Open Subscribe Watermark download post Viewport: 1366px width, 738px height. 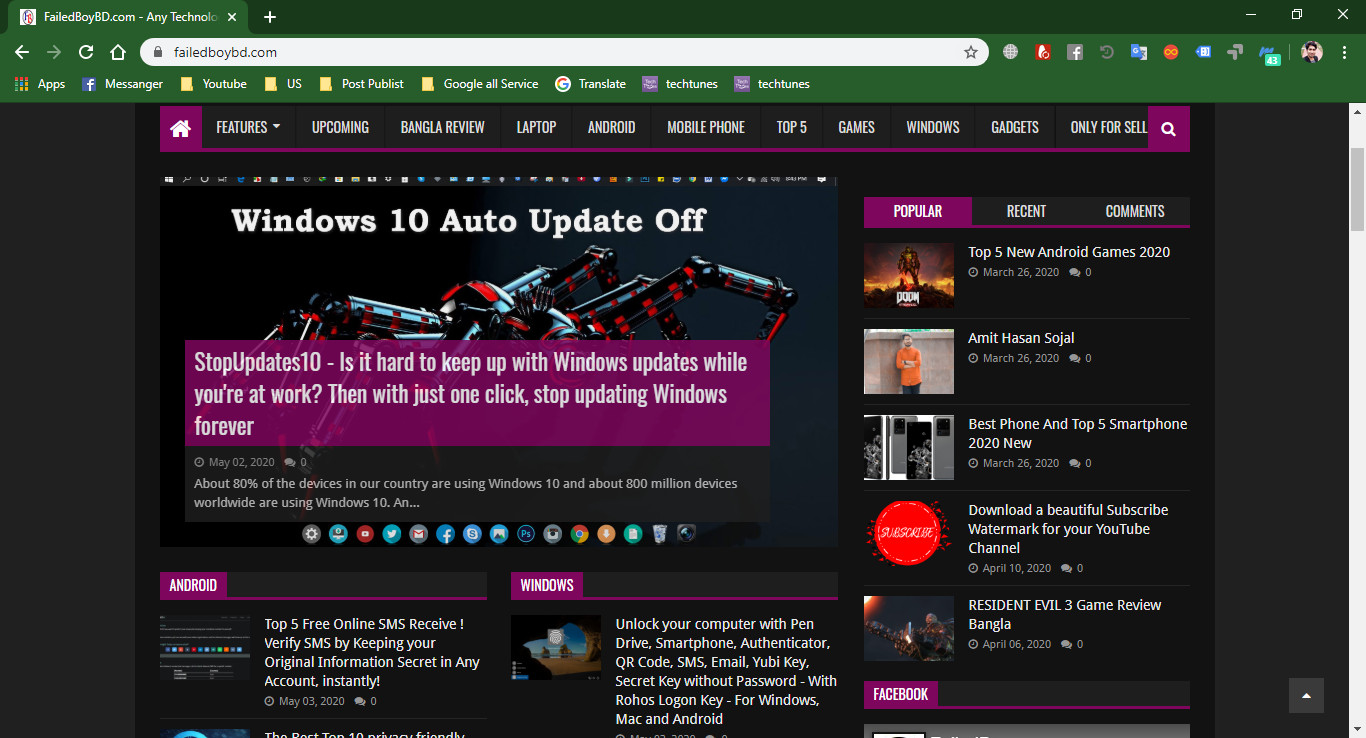pyautogui.click(x=1068, y=529)
